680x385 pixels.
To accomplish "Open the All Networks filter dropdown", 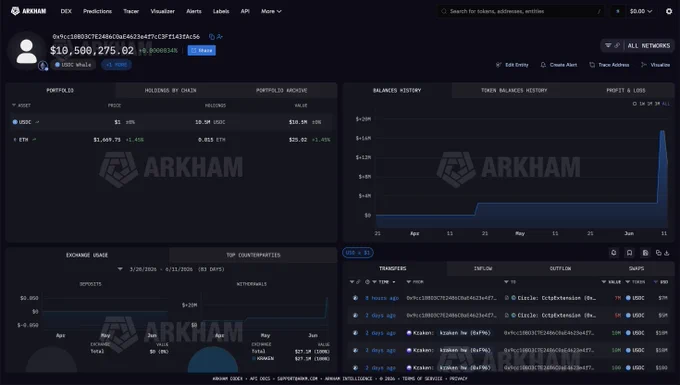I will [638, 46].
